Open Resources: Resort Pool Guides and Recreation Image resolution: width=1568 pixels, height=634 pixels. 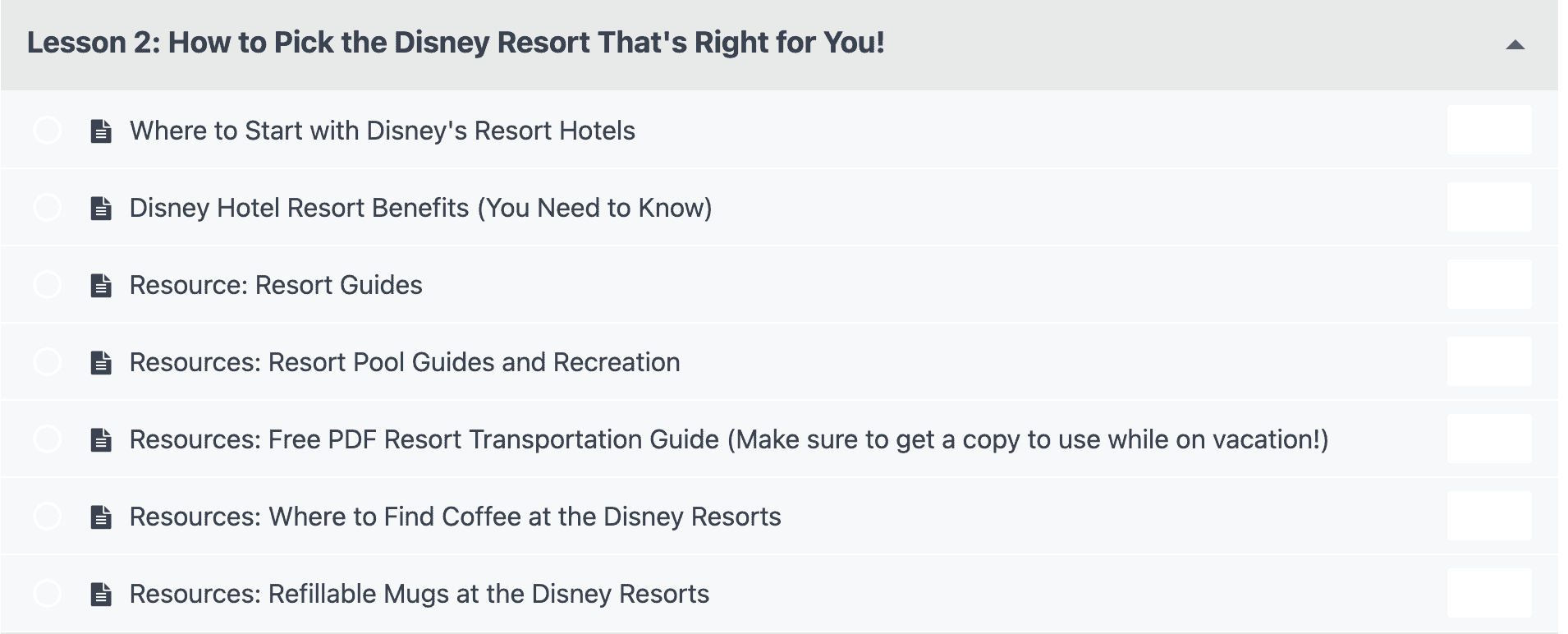click(405, 362)
